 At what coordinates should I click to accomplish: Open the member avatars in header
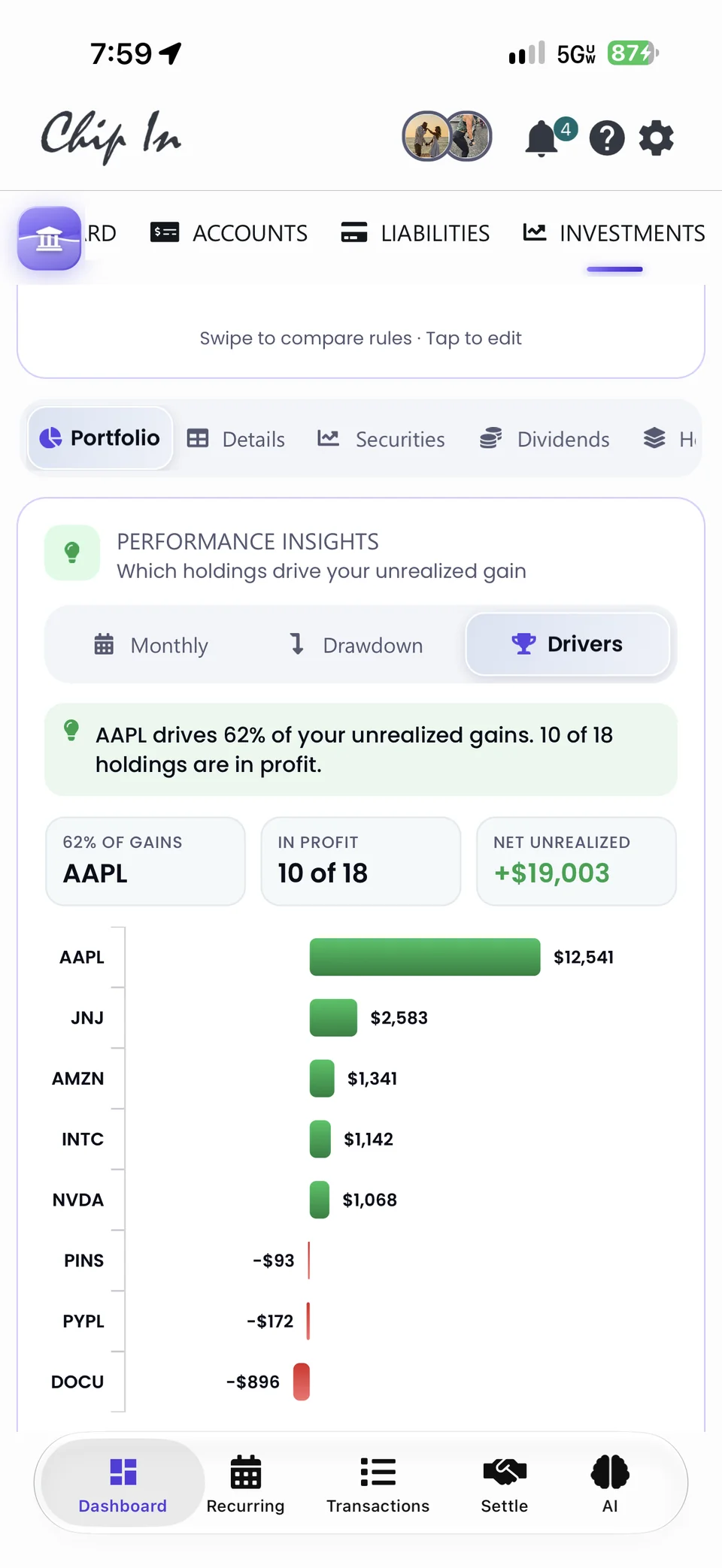coord(447,137)
